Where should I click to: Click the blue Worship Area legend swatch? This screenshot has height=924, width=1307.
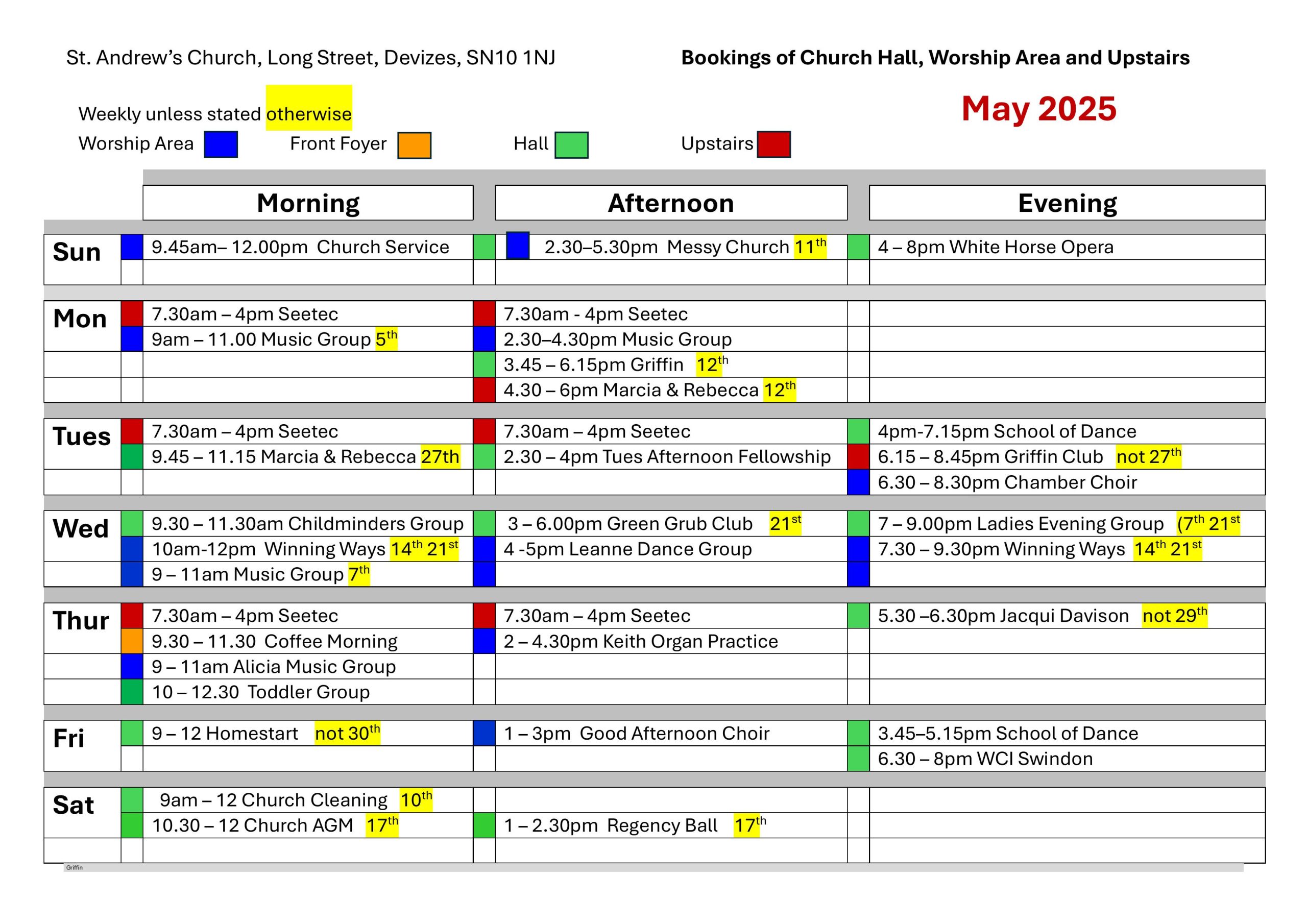221,144
